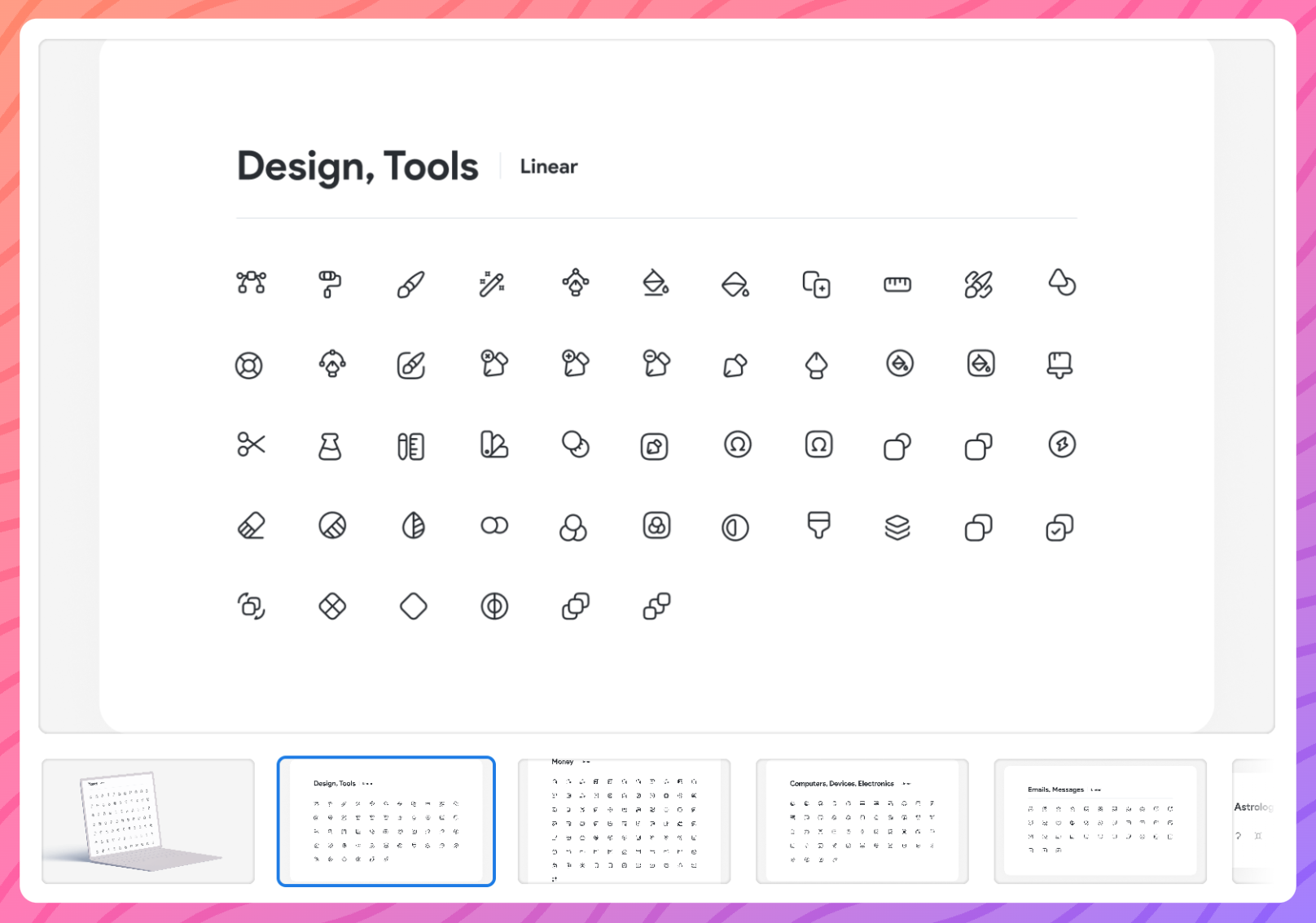The height and width of the screenshot is (923, 1316).
Task: Choose the magic wand with sparkles icon
Action: pyautogui.click(x=492, y=284)
